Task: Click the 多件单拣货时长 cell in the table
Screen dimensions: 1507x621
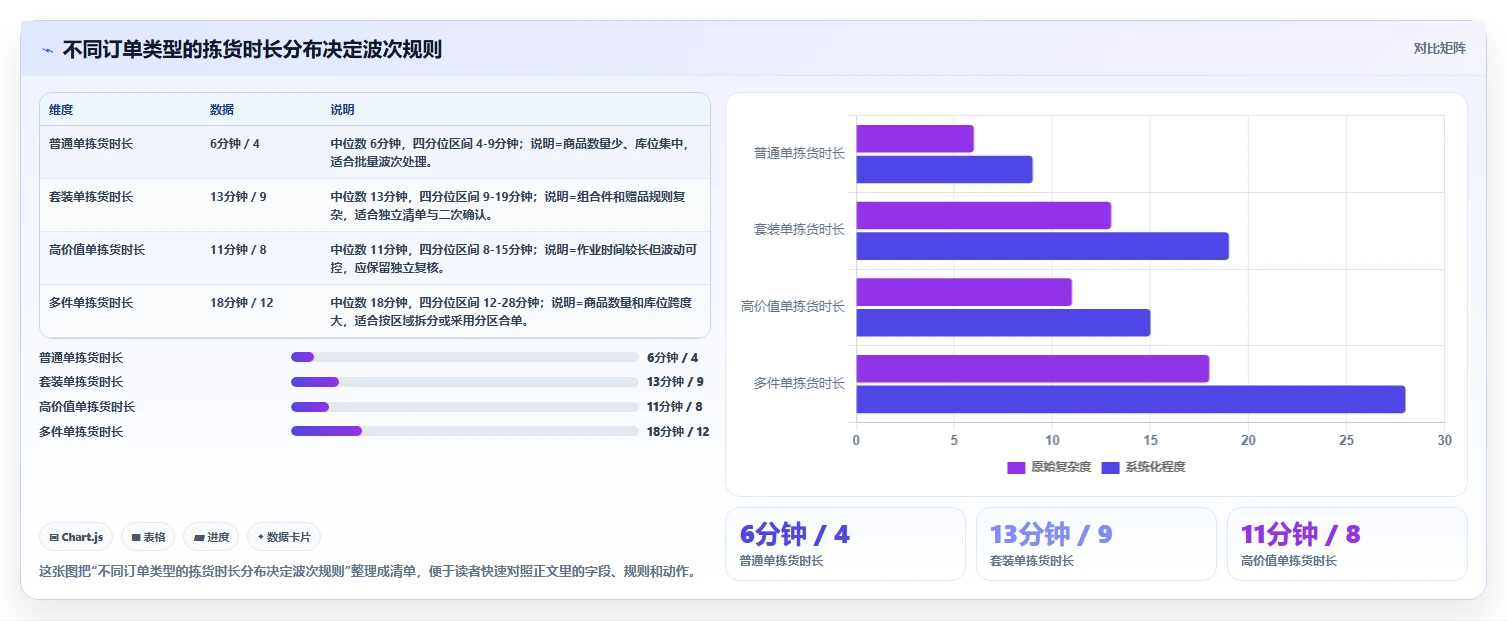Action: pyautogui.click(x=91, y=303)
